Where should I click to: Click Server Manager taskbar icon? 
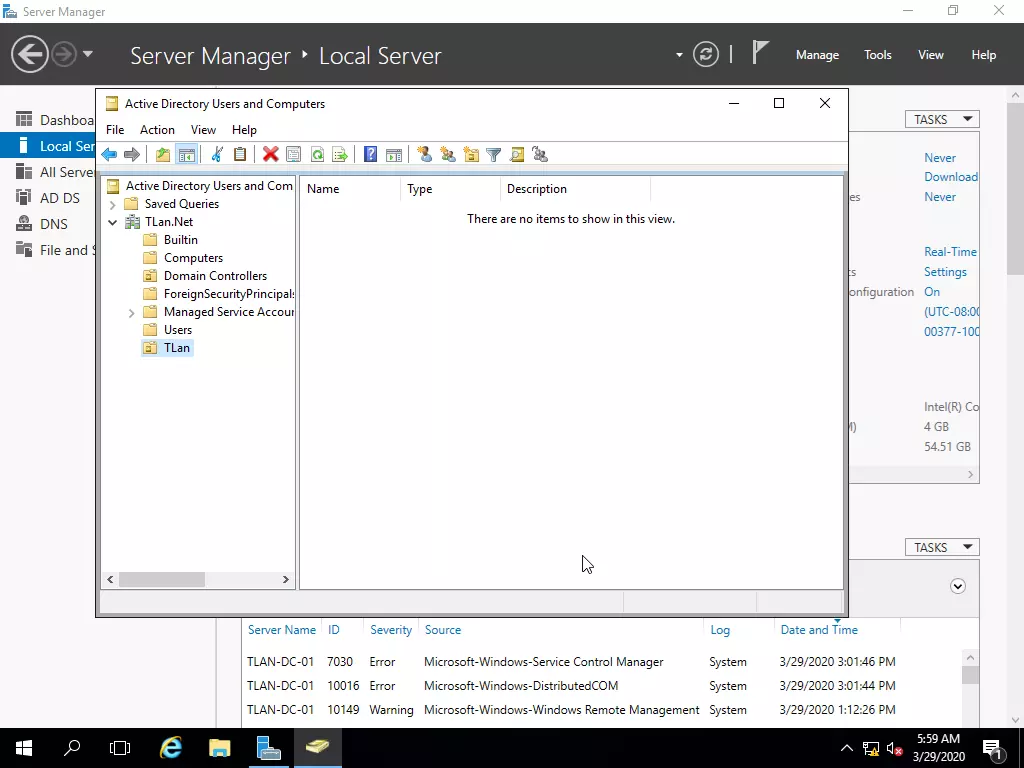(x=268, y=747)
